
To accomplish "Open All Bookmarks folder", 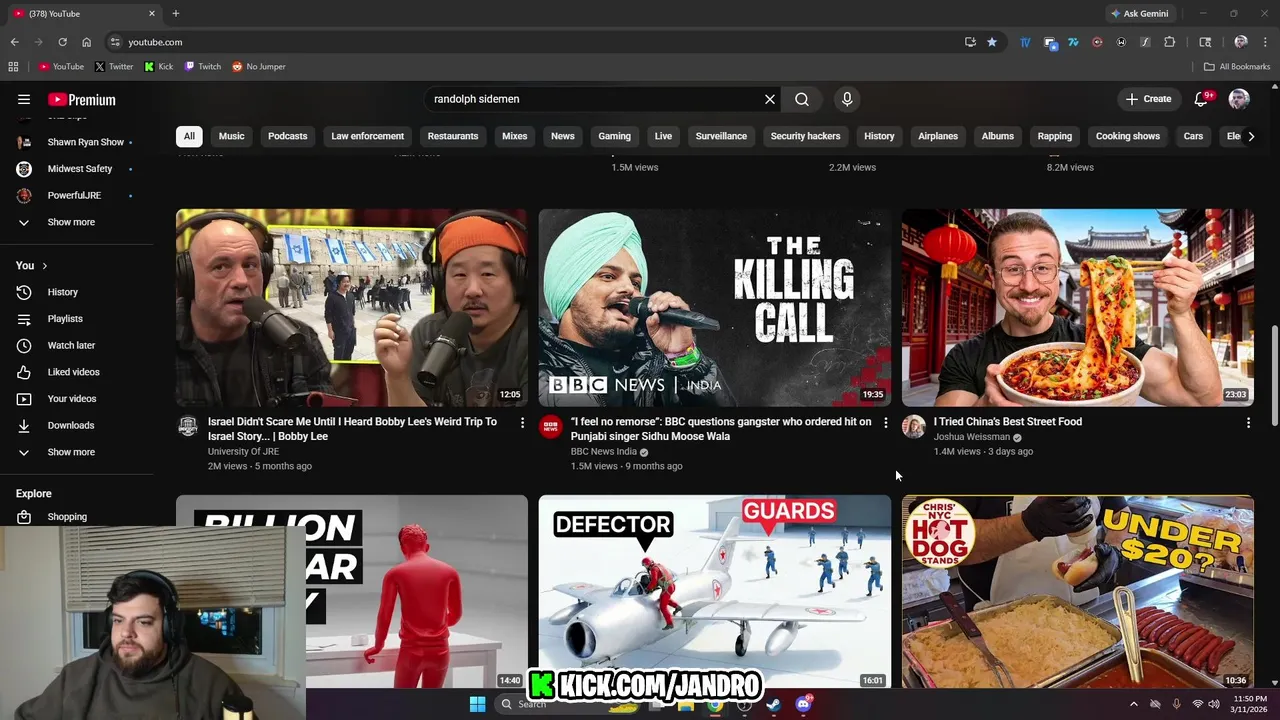I will [1237, 67].
